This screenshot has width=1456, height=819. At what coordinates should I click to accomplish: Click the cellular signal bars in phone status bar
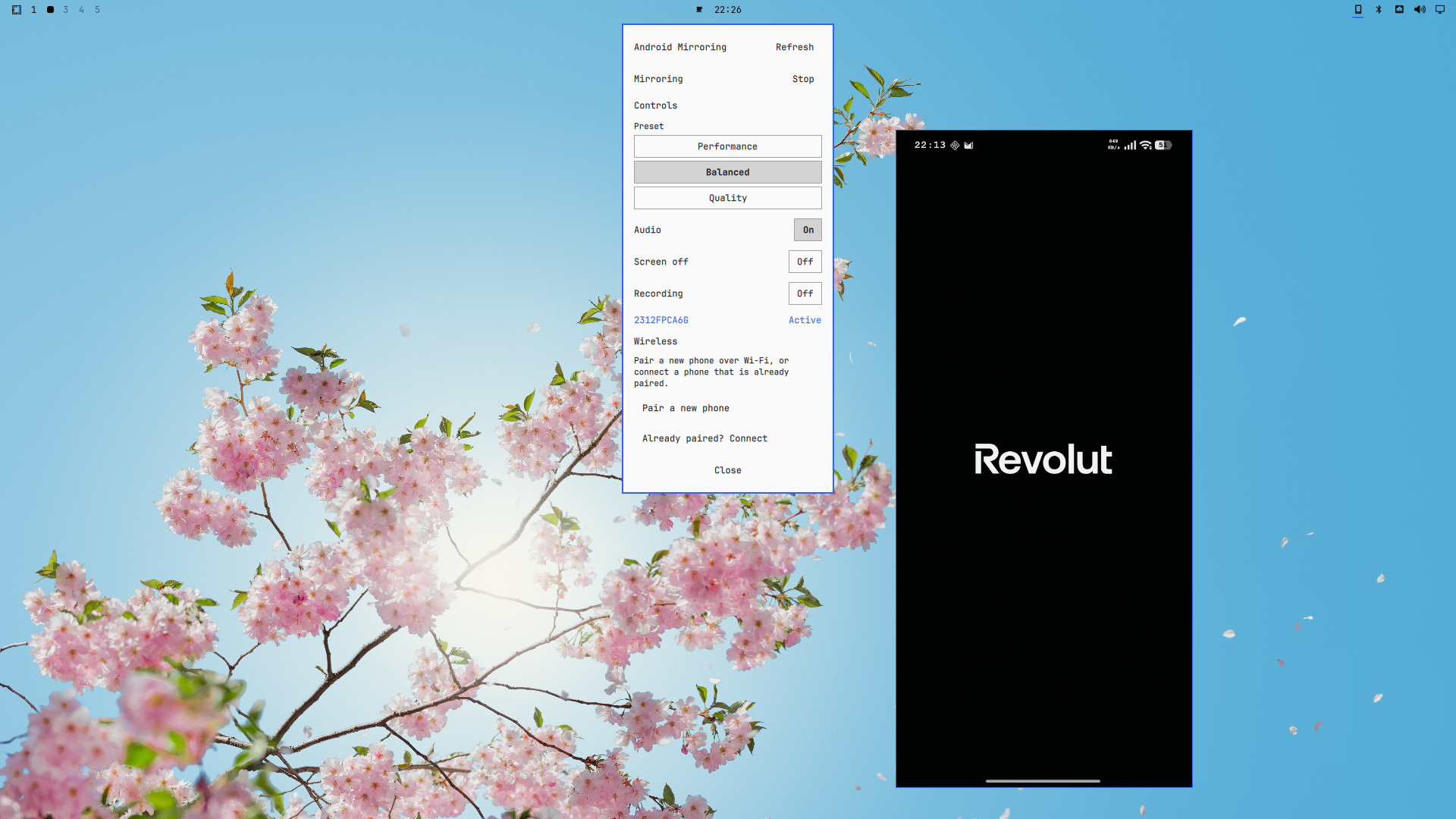click(1130, 145)
